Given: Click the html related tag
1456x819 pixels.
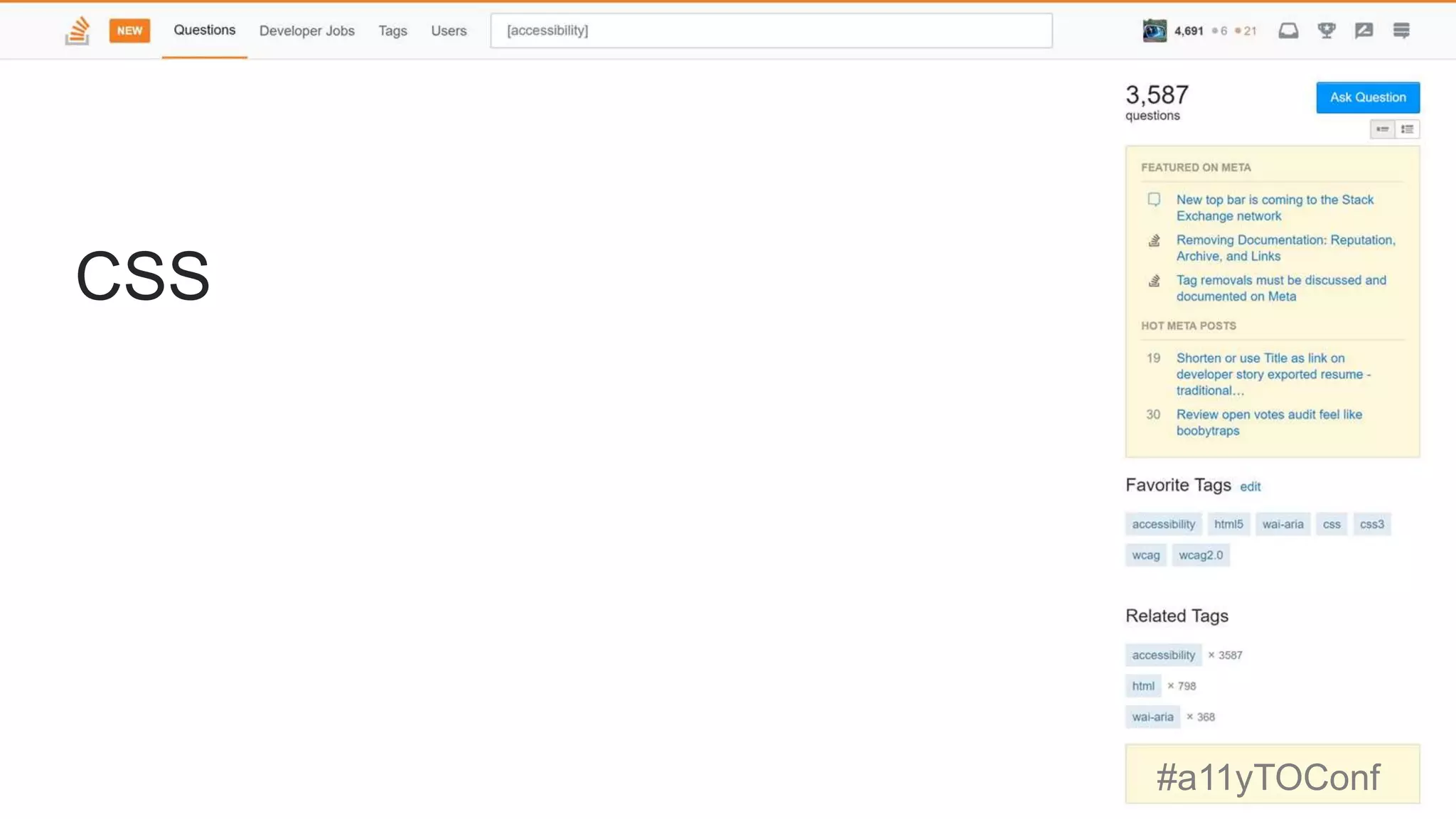Looking at the screenshot, I should click(x=1142, y=686).
